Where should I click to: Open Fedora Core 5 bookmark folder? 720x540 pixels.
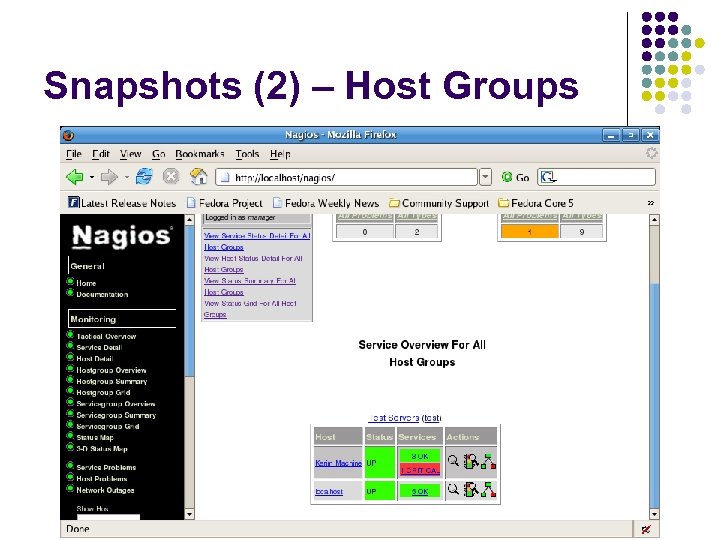point(536,203)
